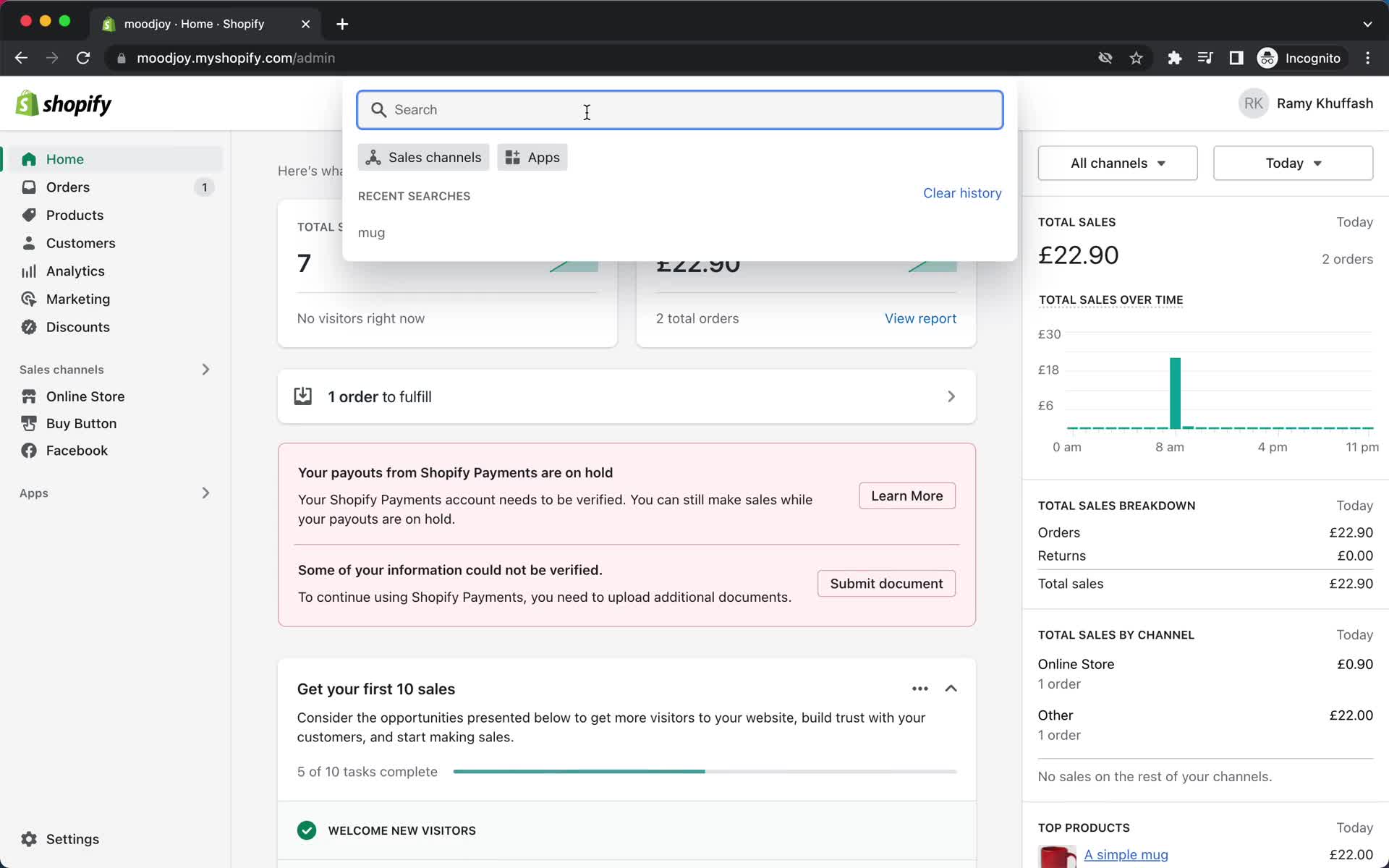The height and width of the screenshot is (868, 1389).
Task: Expand the Sales channels section
Action: click(x=206, y=369)
